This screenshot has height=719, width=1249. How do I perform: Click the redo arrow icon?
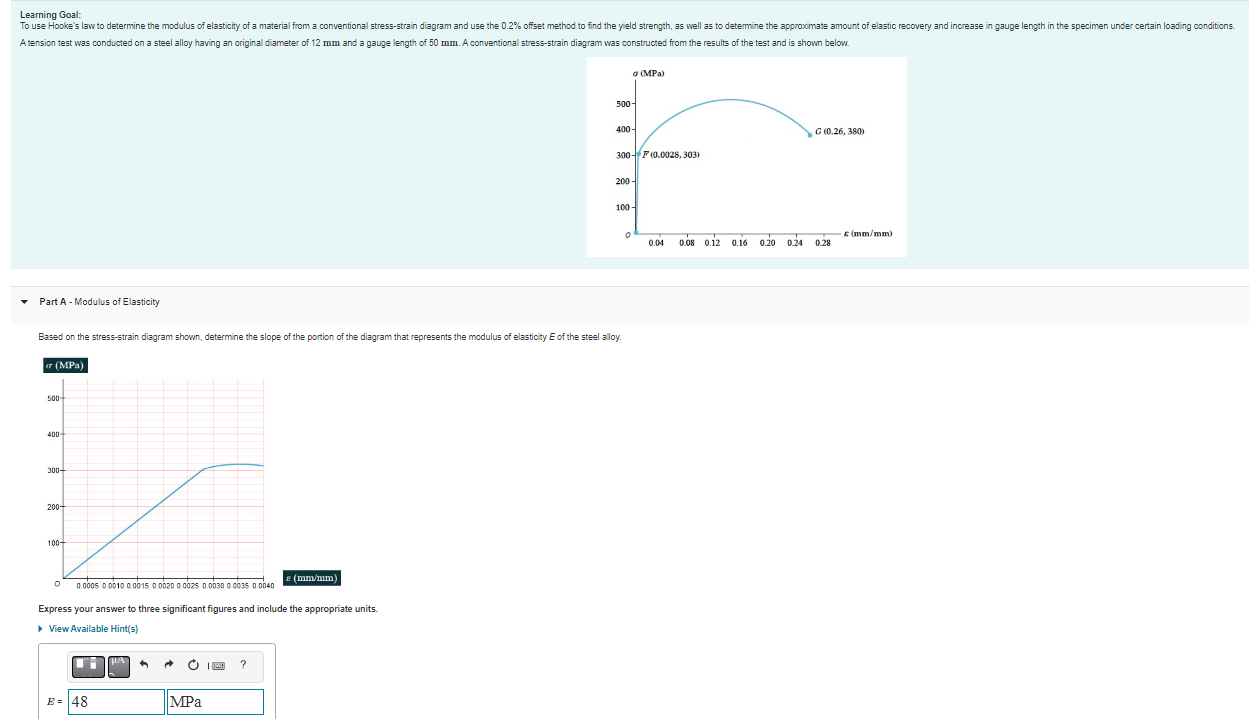click(x=169, y=664)
